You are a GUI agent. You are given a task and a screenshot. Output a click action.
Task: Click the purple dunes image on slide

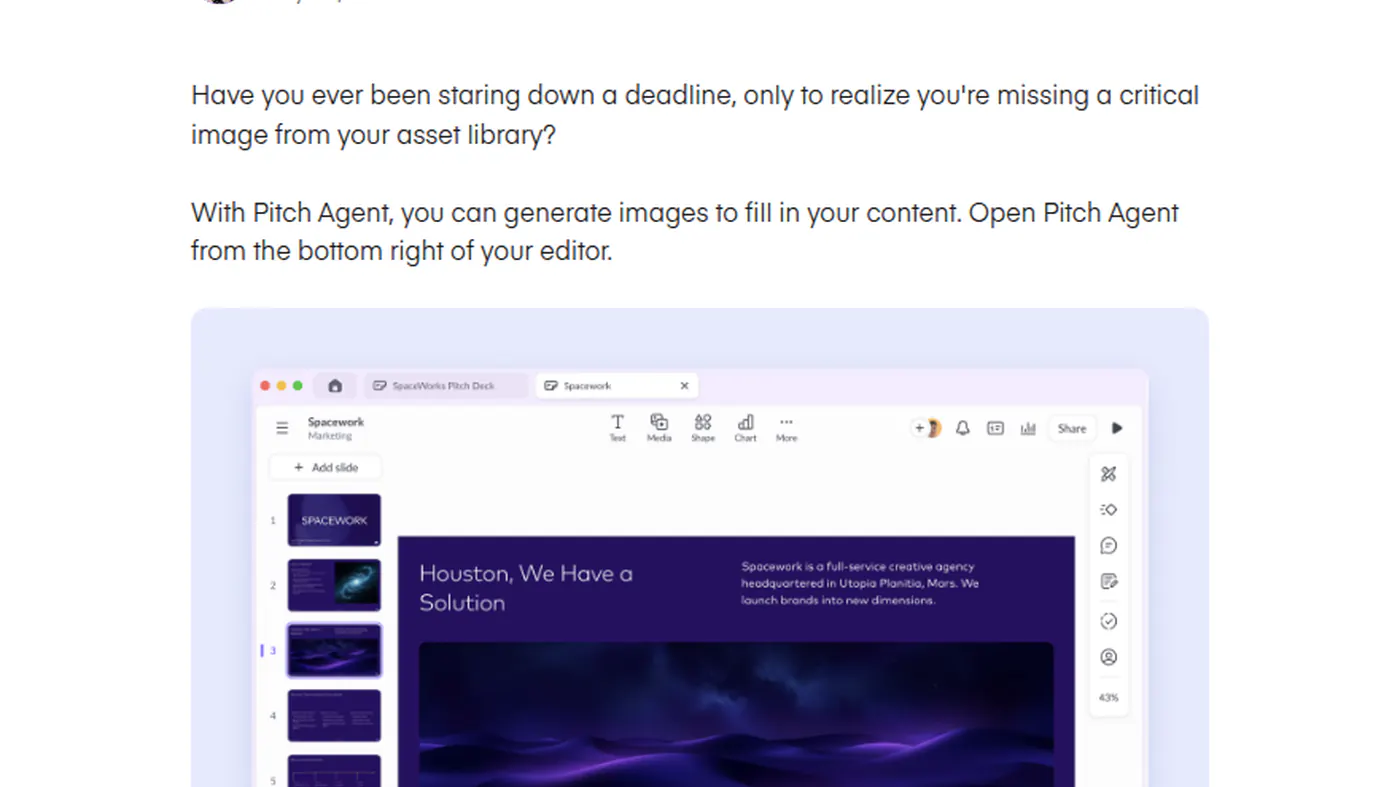tap(736, 714)
